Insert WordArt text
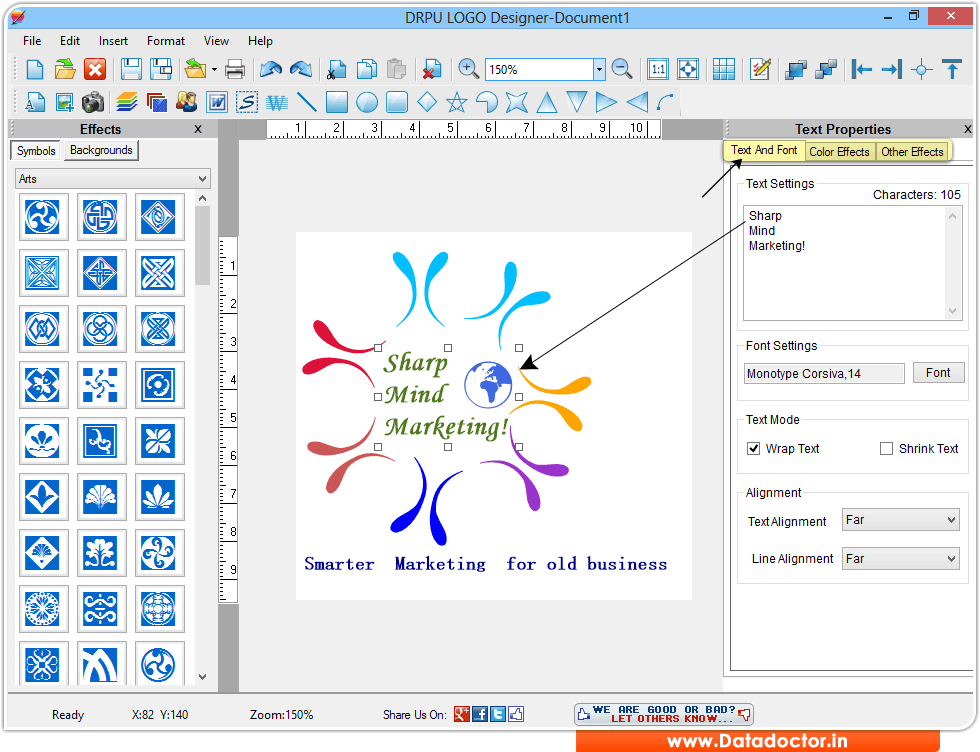Screen dimensions: 980x752 tap(276, 101)
